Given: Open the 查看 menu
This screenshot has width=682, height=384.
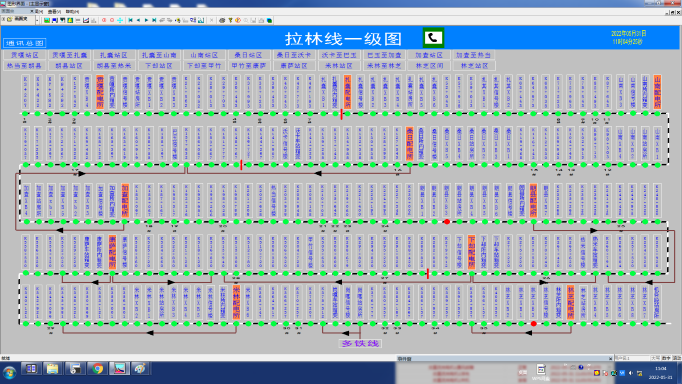Looking at the screenshot, I should [54, 11].
